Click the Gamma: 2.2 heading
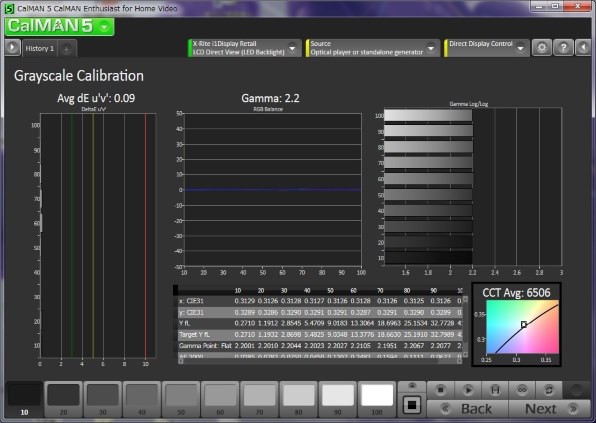596x423 pixels. coord(270,98)
